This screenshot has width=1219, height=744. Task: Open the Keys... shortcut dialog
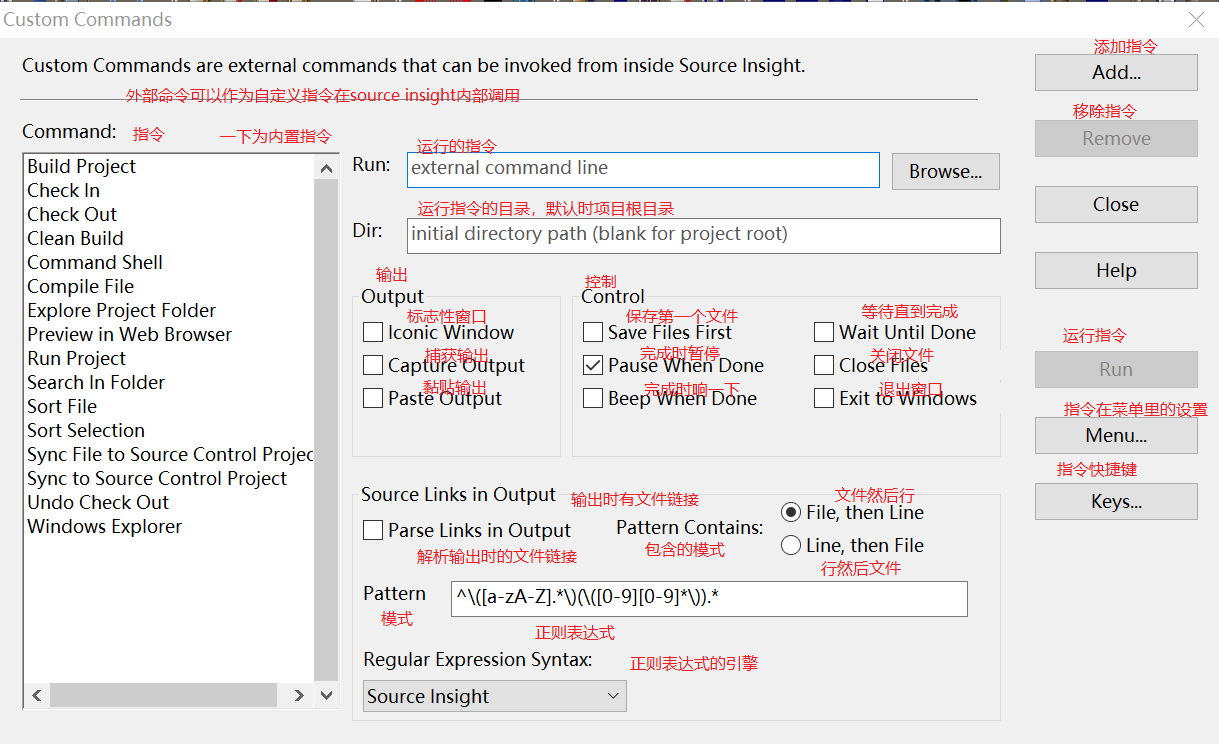coord(1116,502)
